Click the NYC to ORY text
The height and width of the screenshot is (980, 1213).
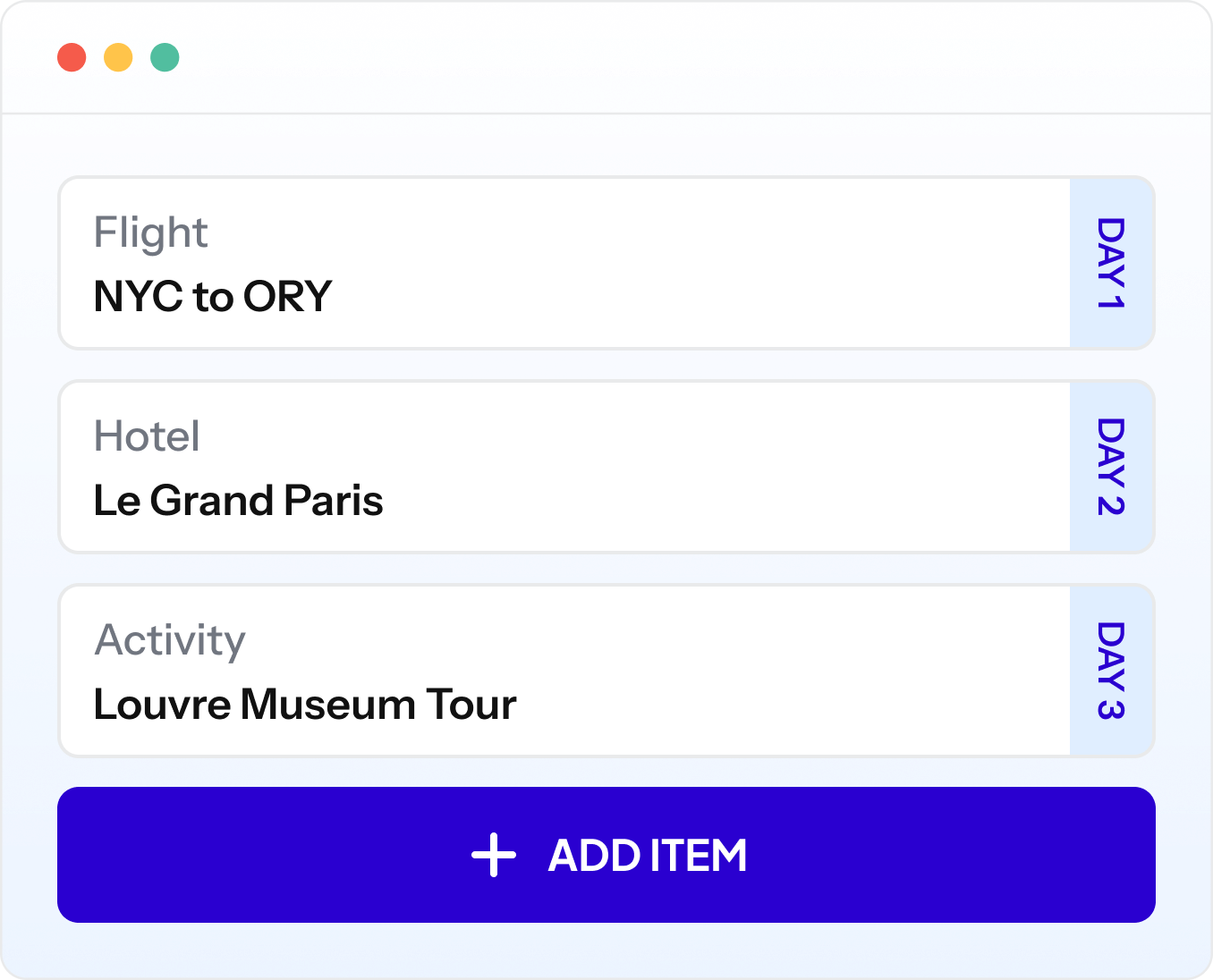(x=213, y=296)
